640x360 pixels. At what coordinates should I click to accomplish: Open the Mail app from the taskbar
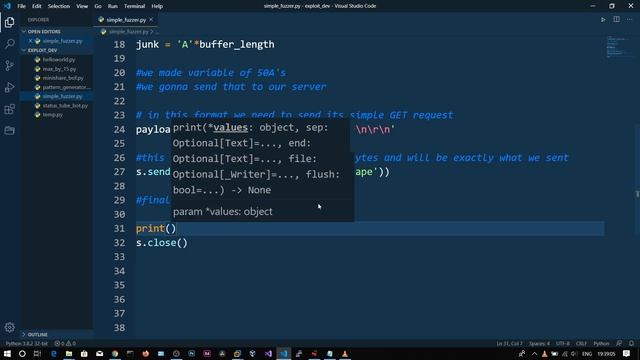pyautogui.click(x=100, y=353)
